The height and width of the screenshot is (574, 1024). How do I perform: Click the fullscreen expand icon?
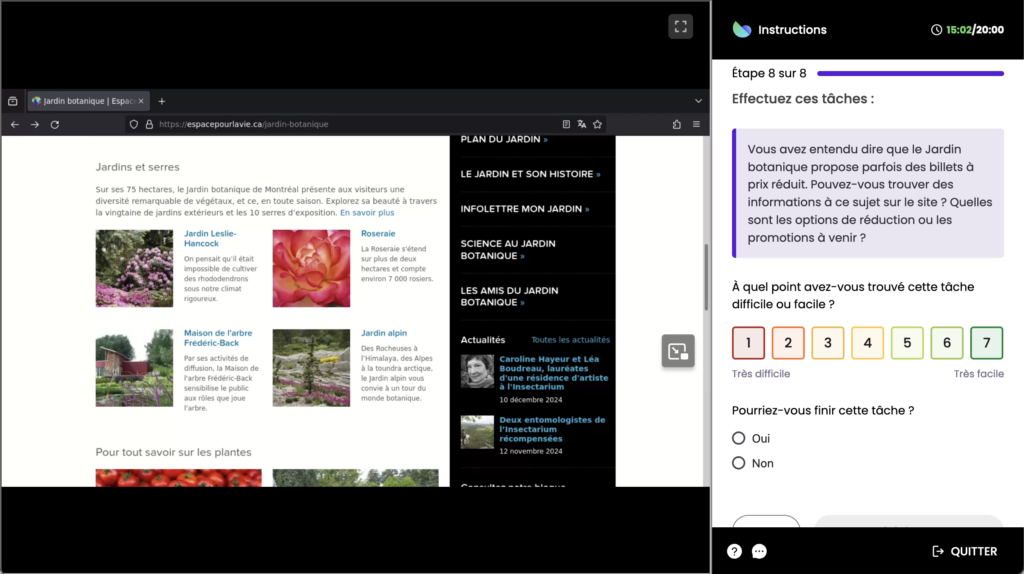(x=680, y=27)
